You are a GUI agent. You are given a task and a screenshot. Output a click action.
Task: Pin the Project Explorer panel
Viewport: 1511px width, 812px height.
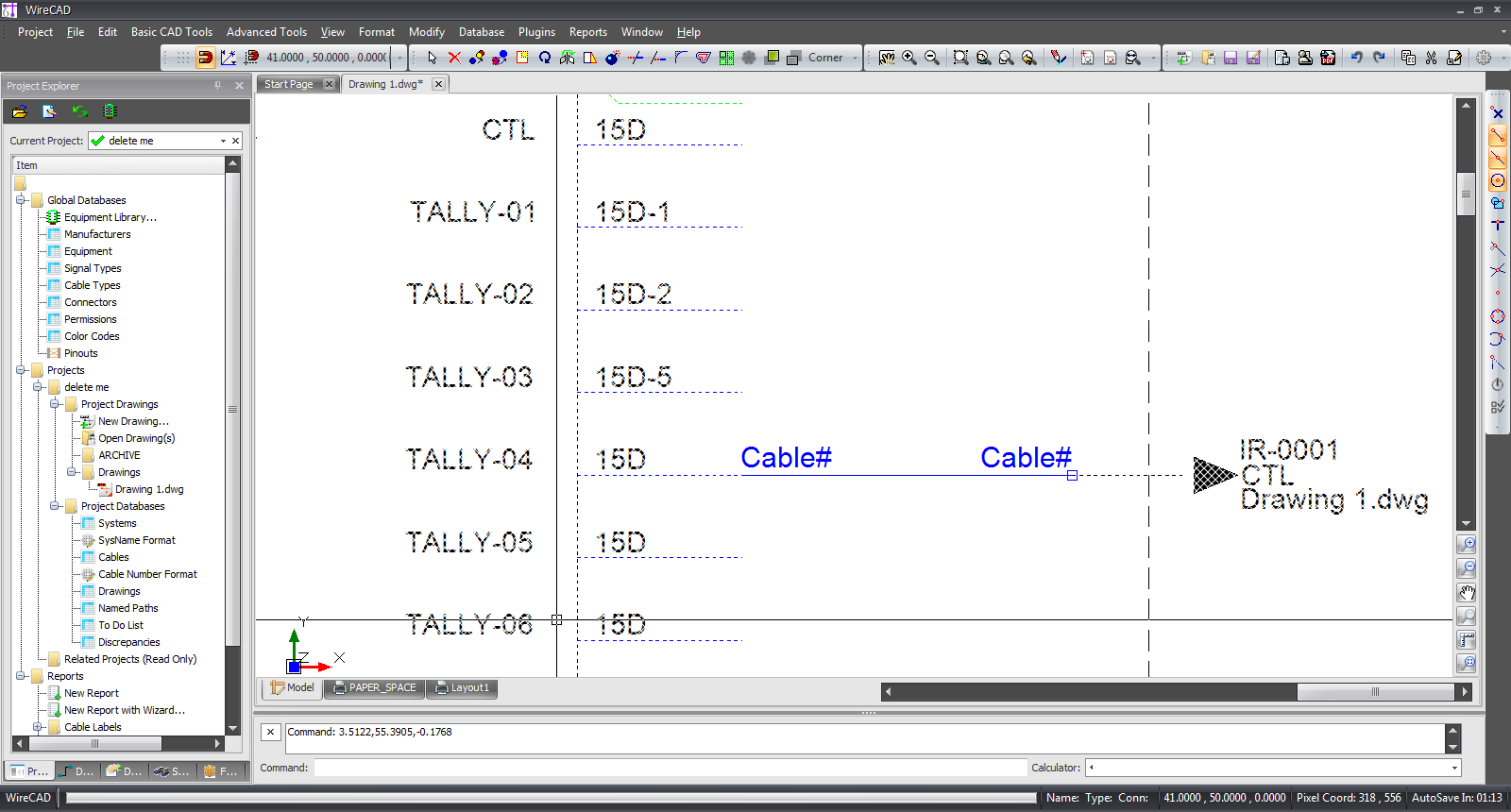pos(217,85)
